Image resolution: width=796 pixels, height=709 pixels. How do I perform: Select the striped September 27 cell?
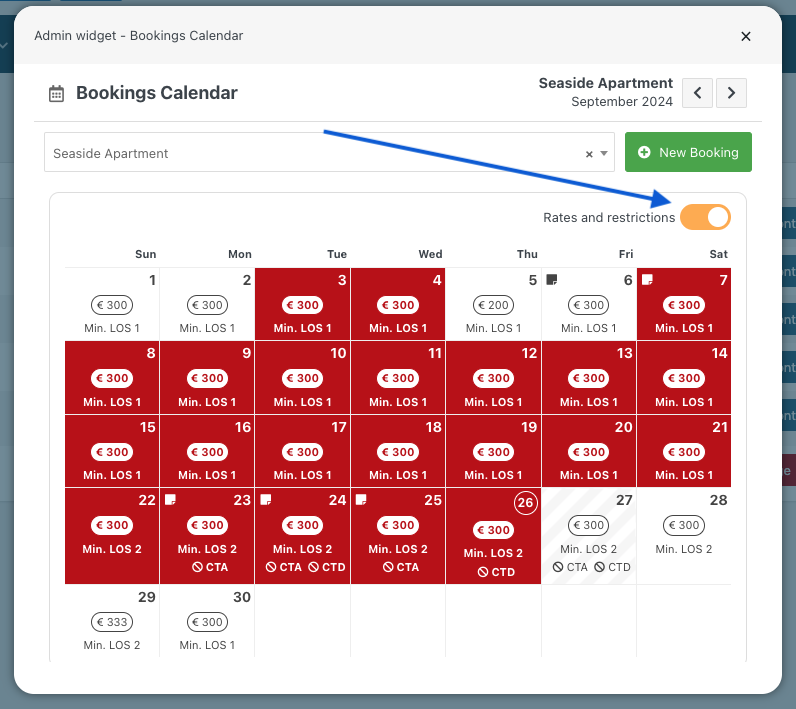pos(588,536)
